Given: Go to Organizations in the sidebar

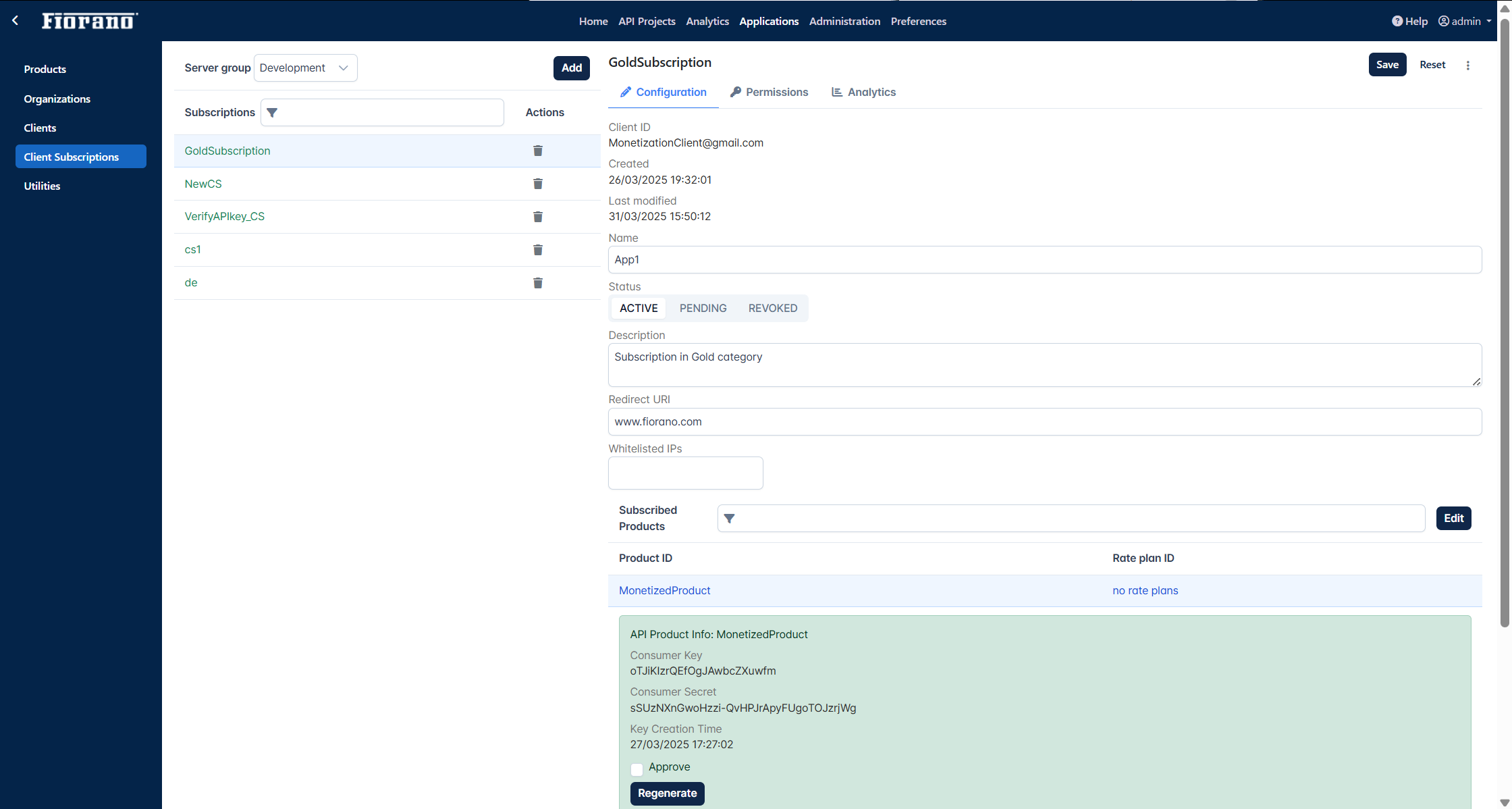Looking at the screenshot, I should point(81,99).
